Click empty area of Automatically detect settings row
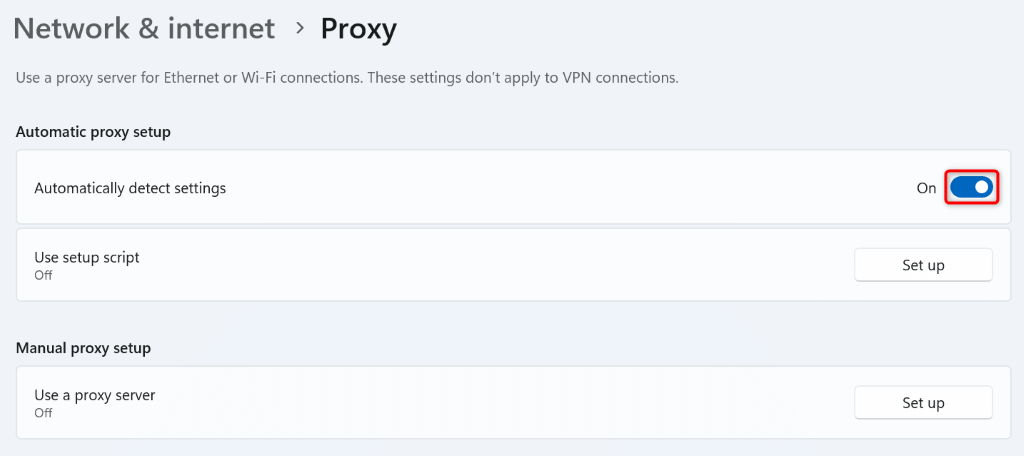Image resolution: width=1024 pixels, height=456 pixels. [560, 188]
